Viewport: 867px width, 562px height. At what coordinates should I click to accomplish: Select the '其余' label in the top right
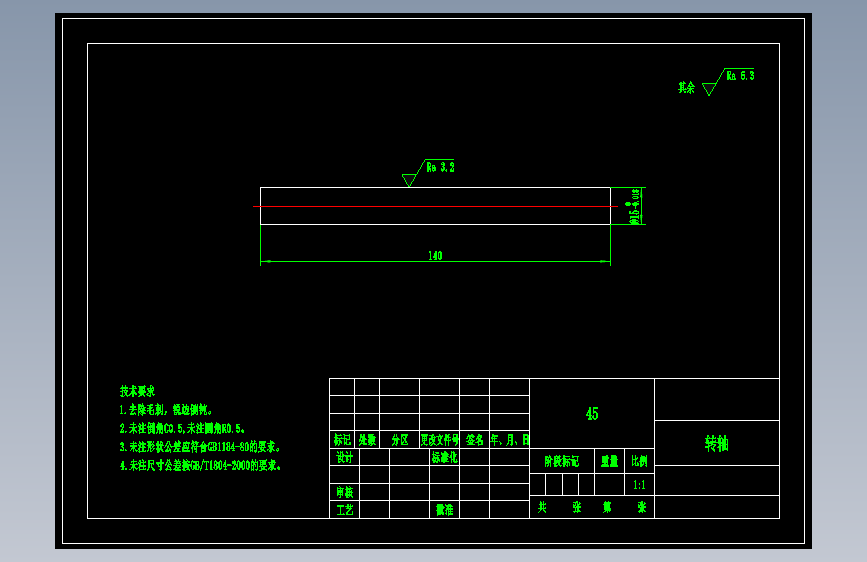pyautogui.click(x=686, y=87)
